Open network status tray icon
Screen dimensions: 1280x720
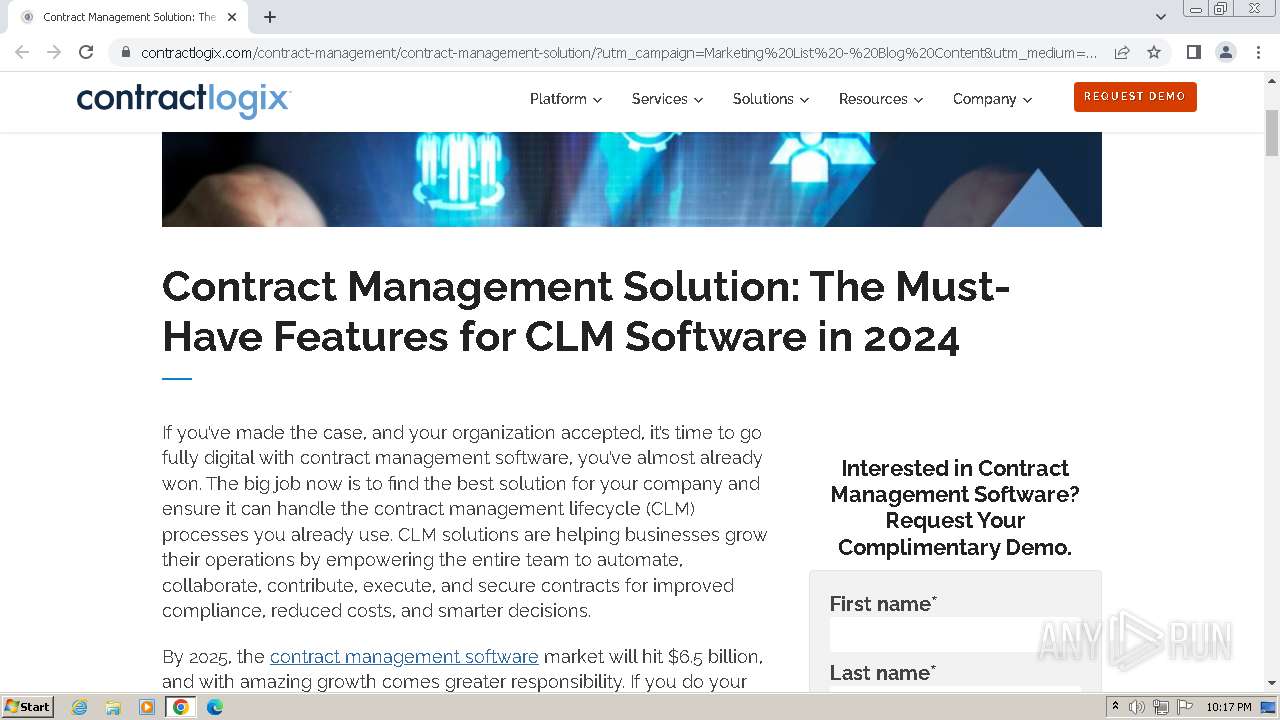point(1161,707)
